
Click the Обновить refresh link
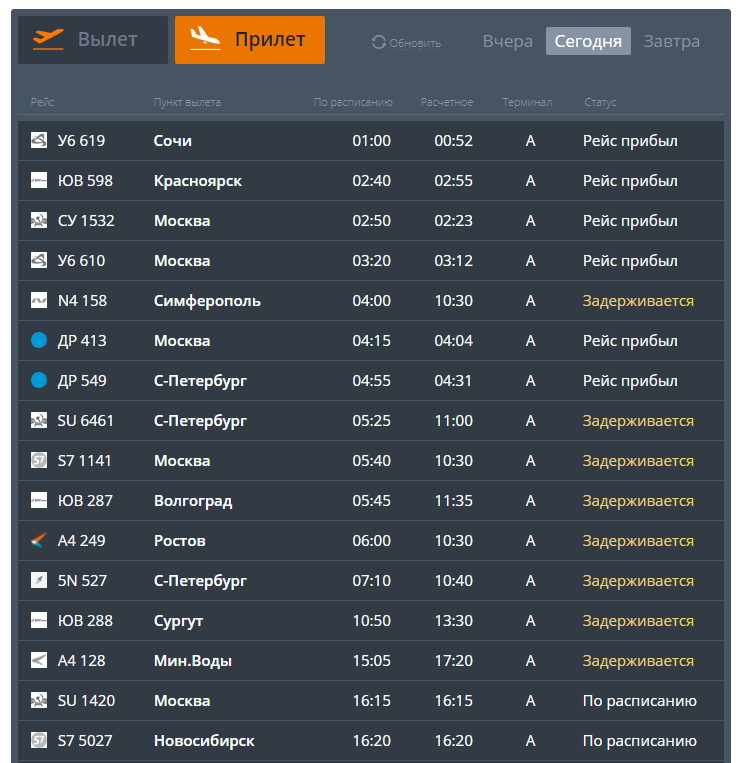tap(415, 43)
